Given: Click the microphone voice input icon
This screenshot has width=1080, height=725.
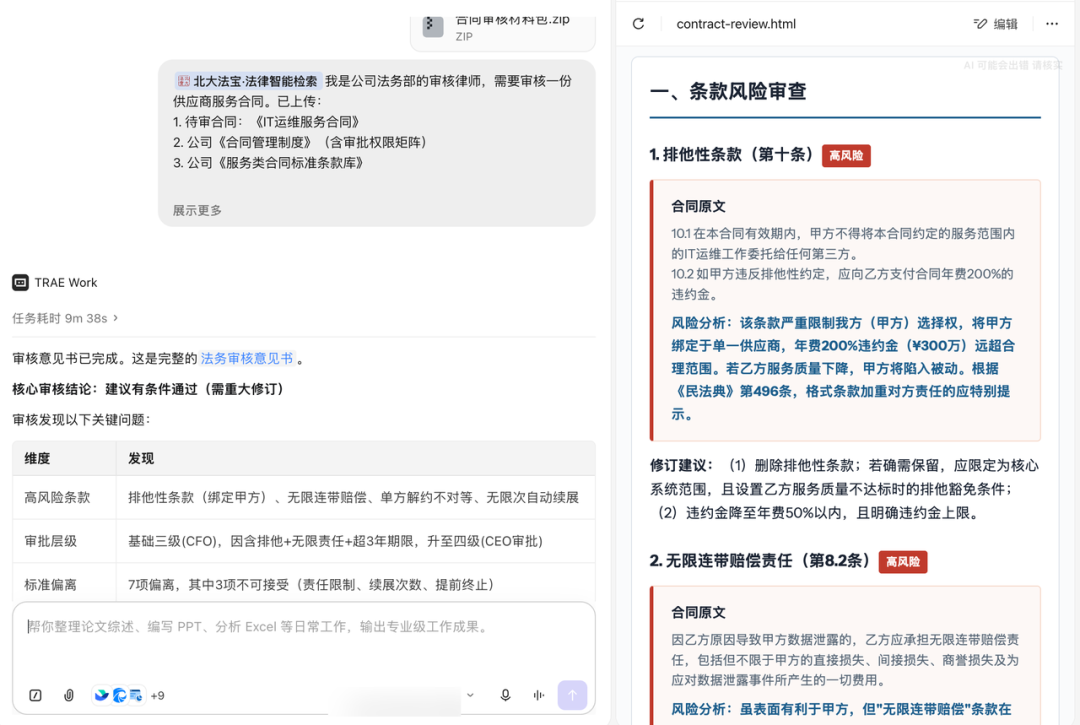Looking at the screenshot, I should (506, 695).
